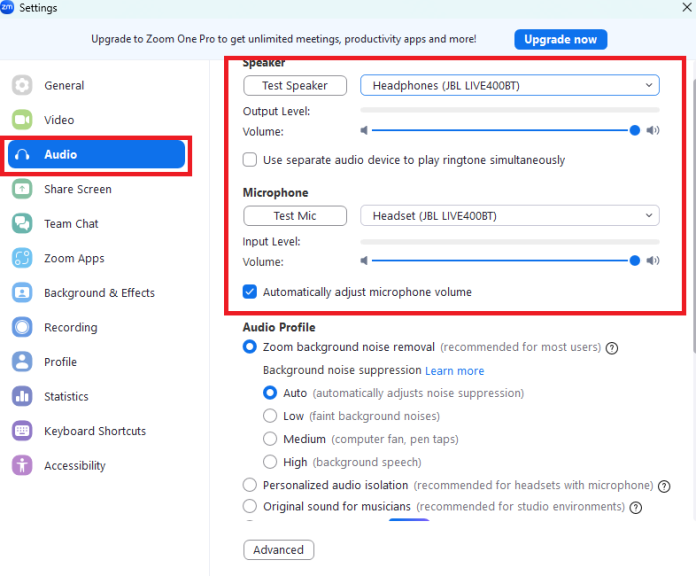Open the microphone Headset device dropdown
The width and height of the screenshot is (696, 576).
tap(509, 216)
